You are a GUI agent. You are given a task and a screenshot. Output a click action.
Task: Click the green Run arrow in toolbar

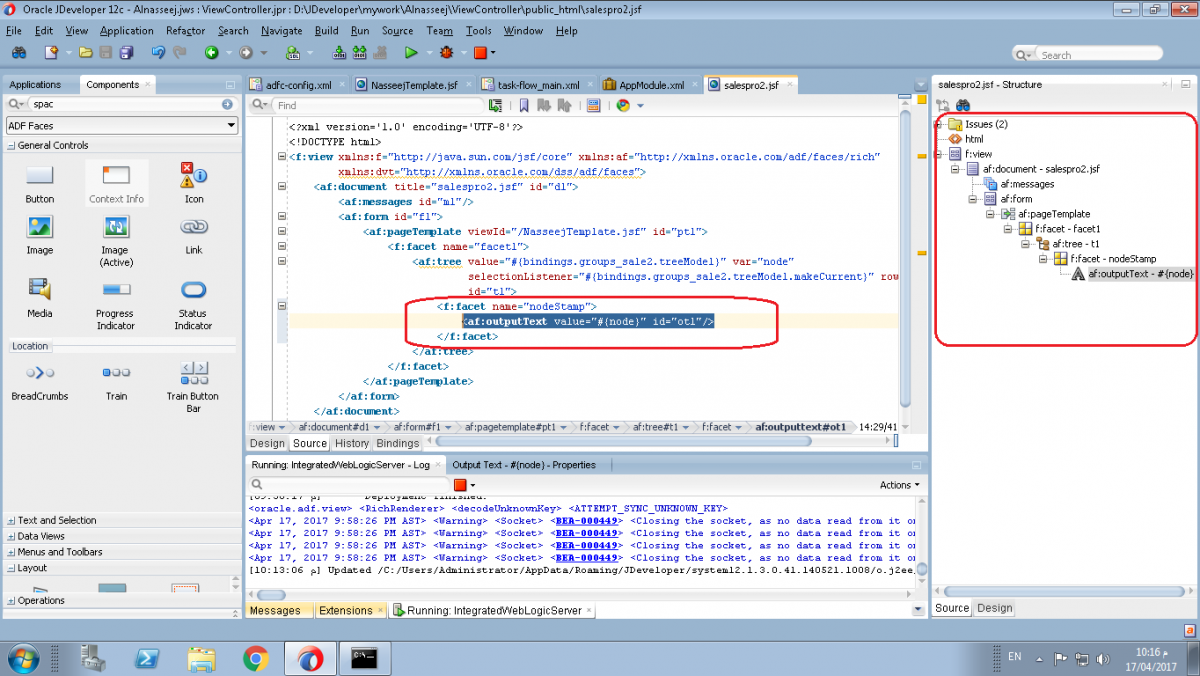click(x=411, y=53)
